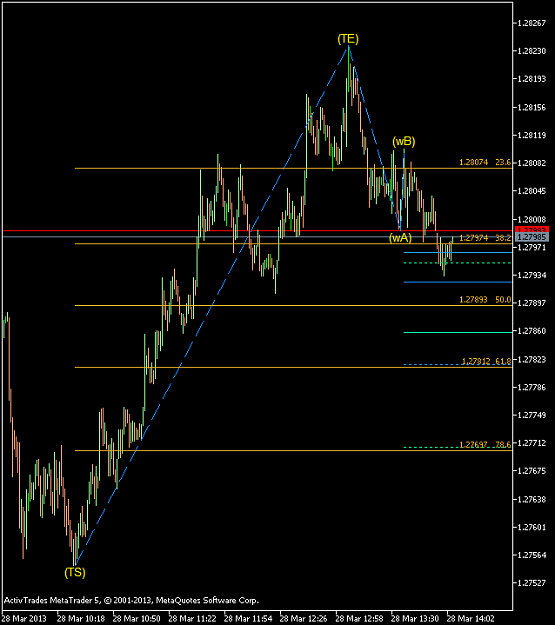Click price scale value 1.28082
The image size is (555, 625).
(x=531, y=163)
